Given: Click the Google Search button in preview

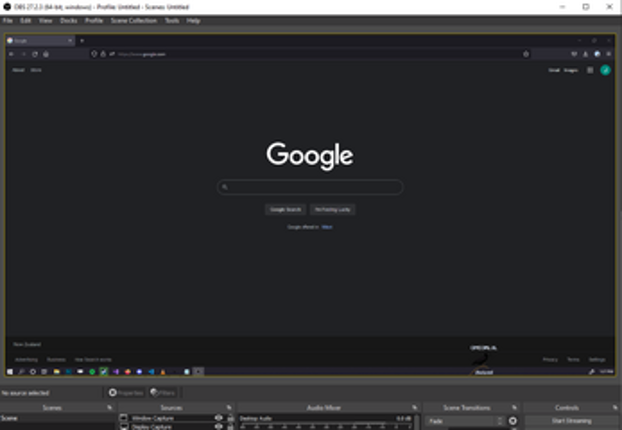Looking at the screenshot, I should pos(286,209).
